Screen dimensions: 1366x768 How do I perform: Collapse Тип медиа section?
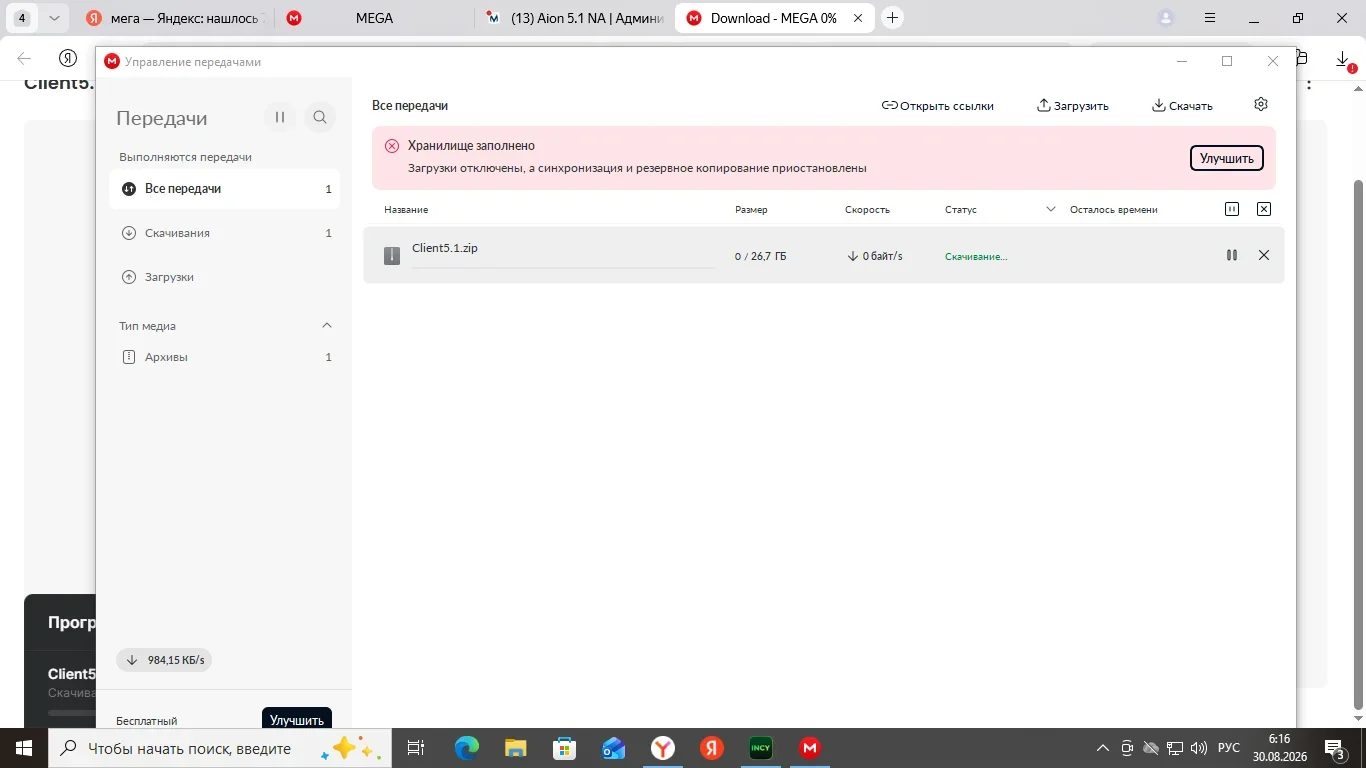326,326
